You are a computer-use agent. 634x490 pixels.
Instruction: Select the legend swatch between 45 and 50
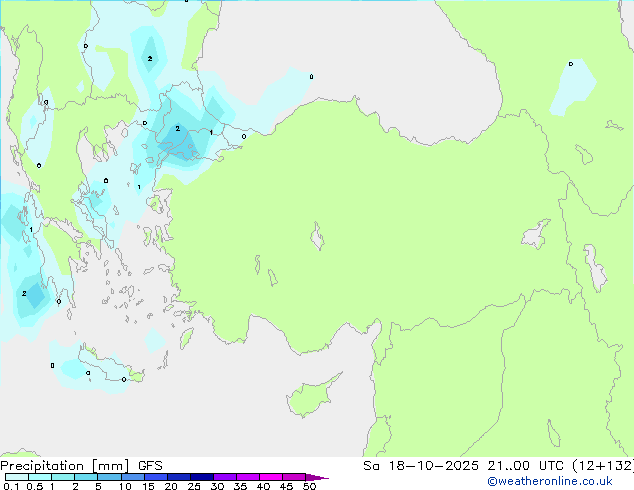[294, 477]
